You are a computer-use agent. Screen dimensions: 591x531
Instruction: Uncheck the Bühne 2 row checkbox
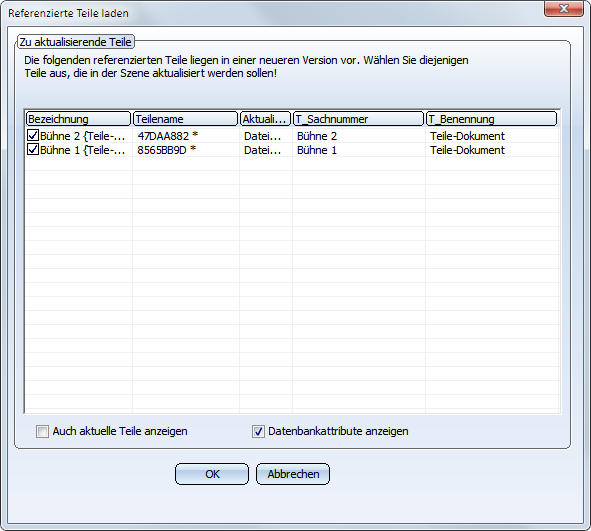point(33,135)
